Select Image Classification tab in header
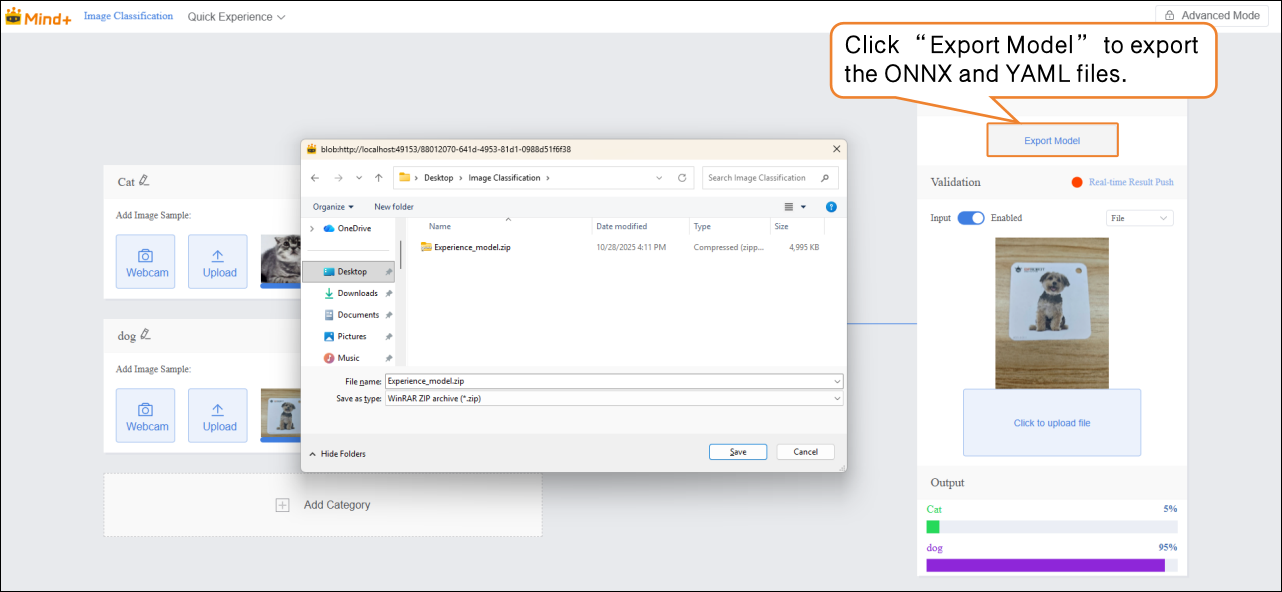Screen dimensions: 1282x592 128,17
